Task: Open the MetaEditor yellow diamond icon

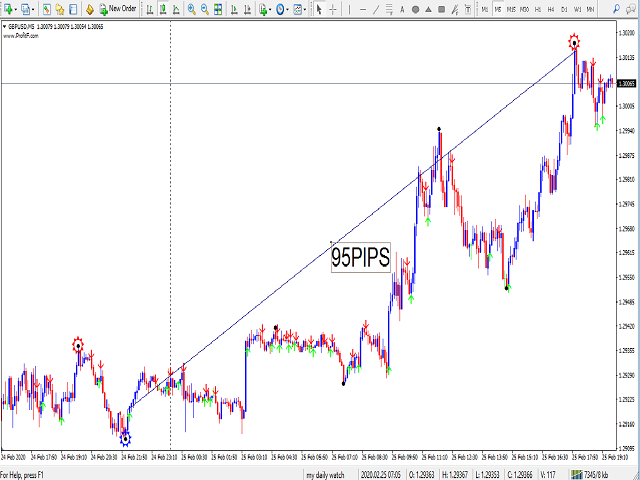Action: pyautogui.click(x=90, y=9)
